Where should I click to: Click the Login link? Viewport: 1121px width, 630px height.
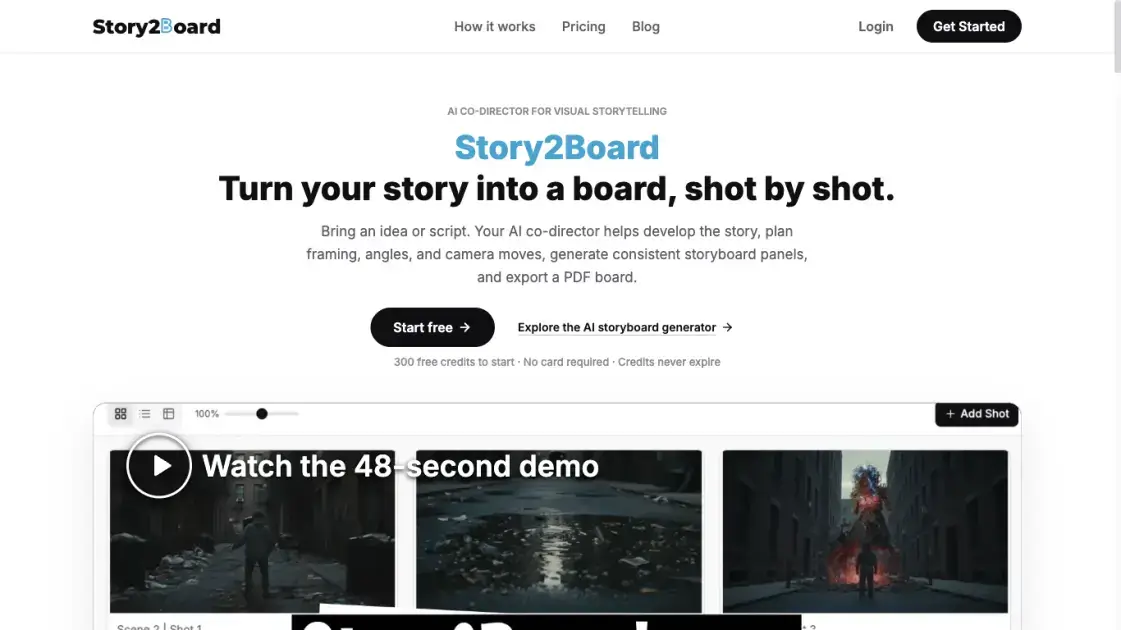tap(876, 26)
